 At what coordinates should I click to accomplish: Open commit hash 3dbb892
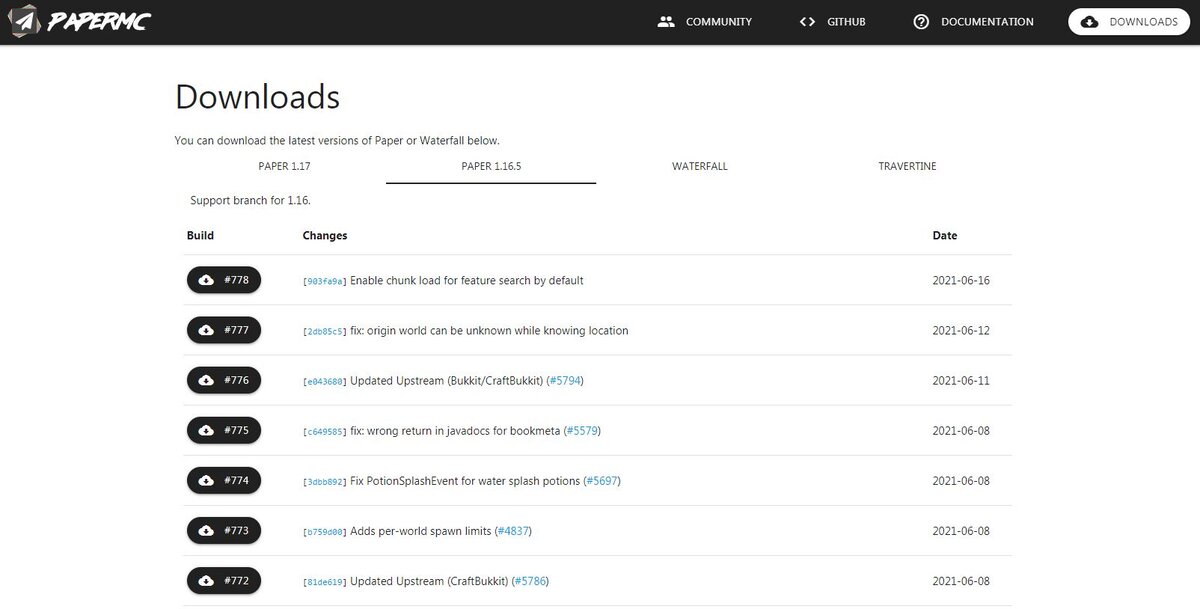[325, 481]
